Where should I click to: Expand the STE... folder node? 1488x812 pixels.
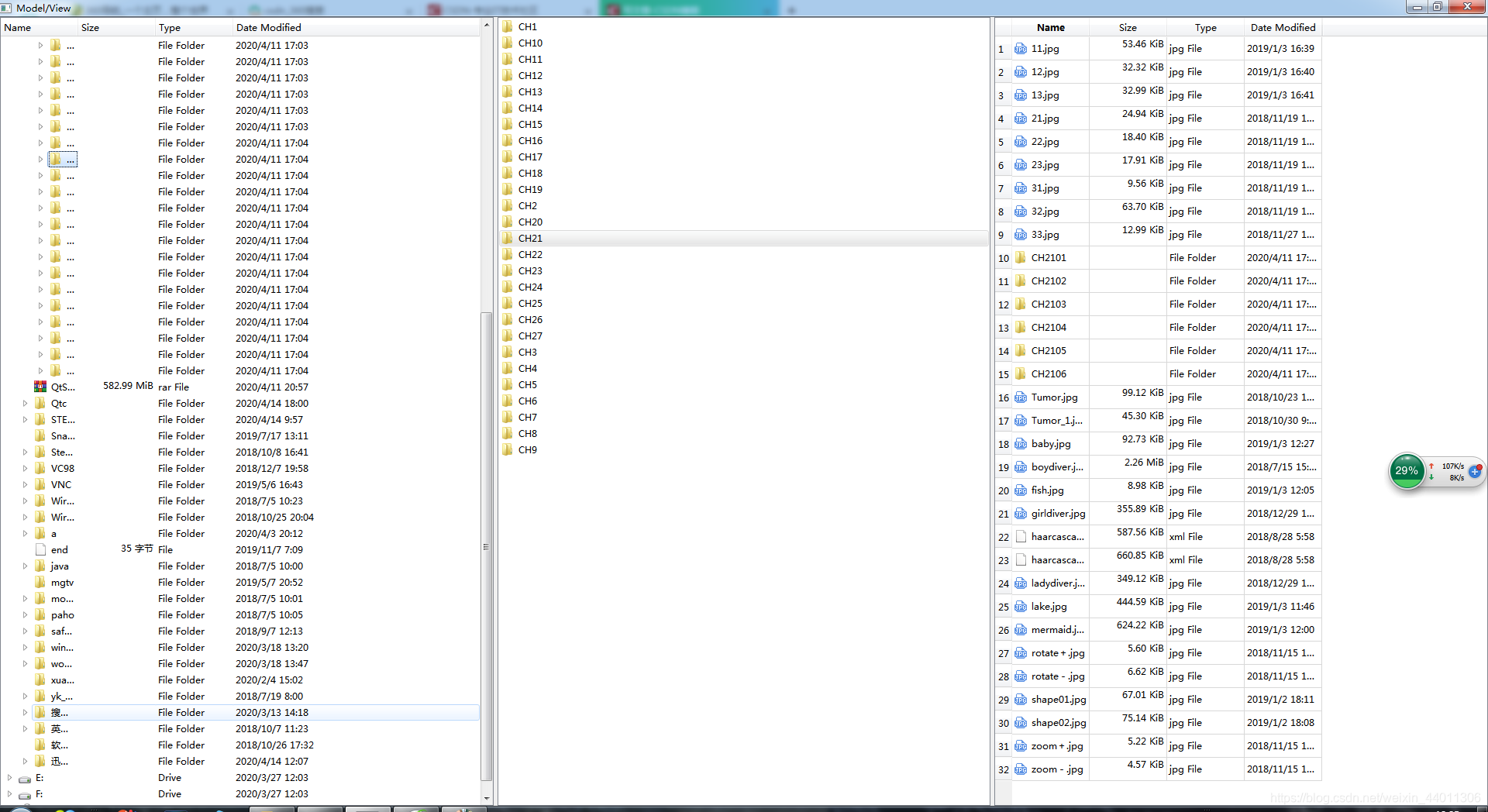click(25, 419)
